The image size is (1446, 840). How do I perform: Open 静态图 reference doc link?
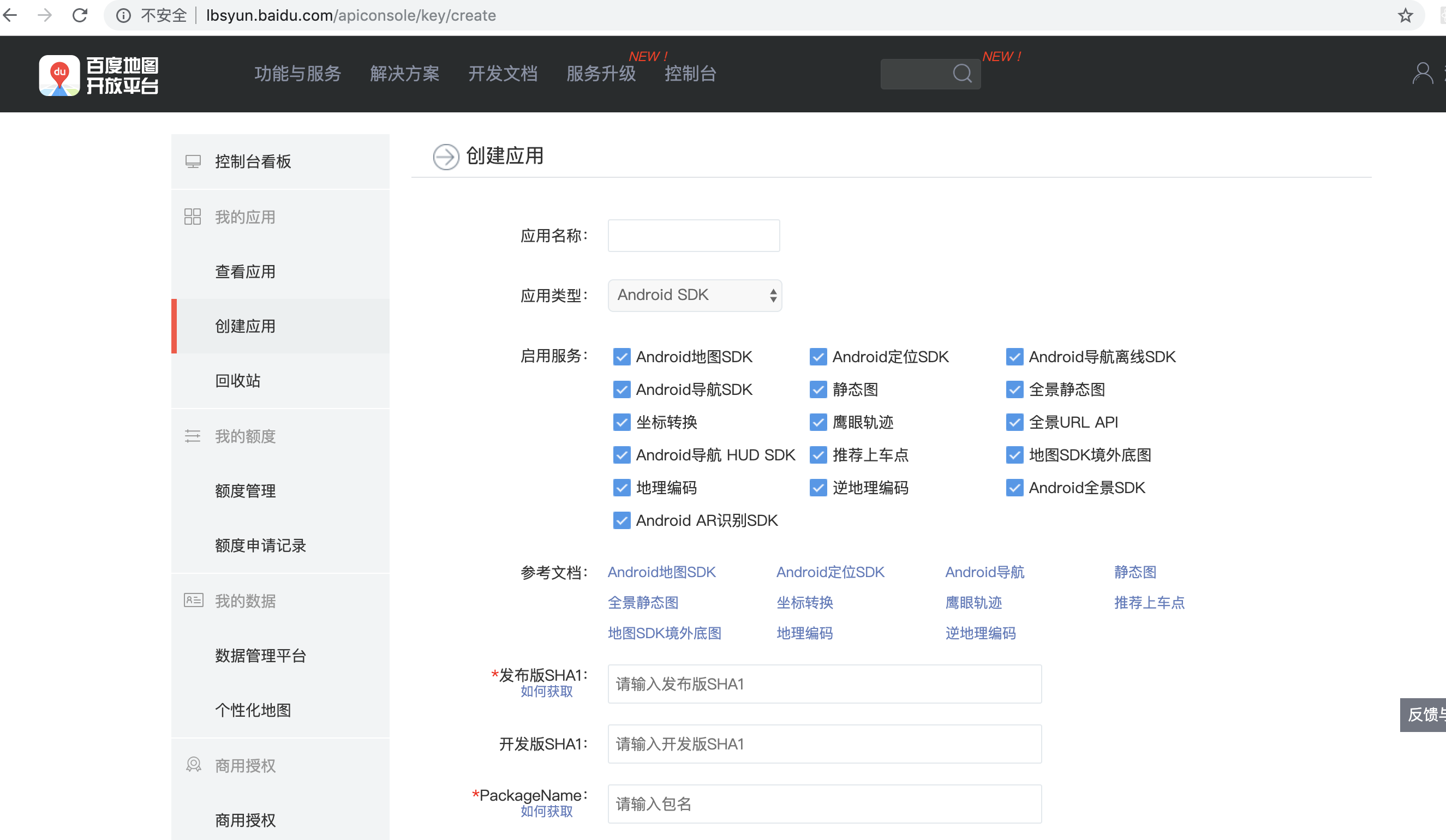point(1135,572)
